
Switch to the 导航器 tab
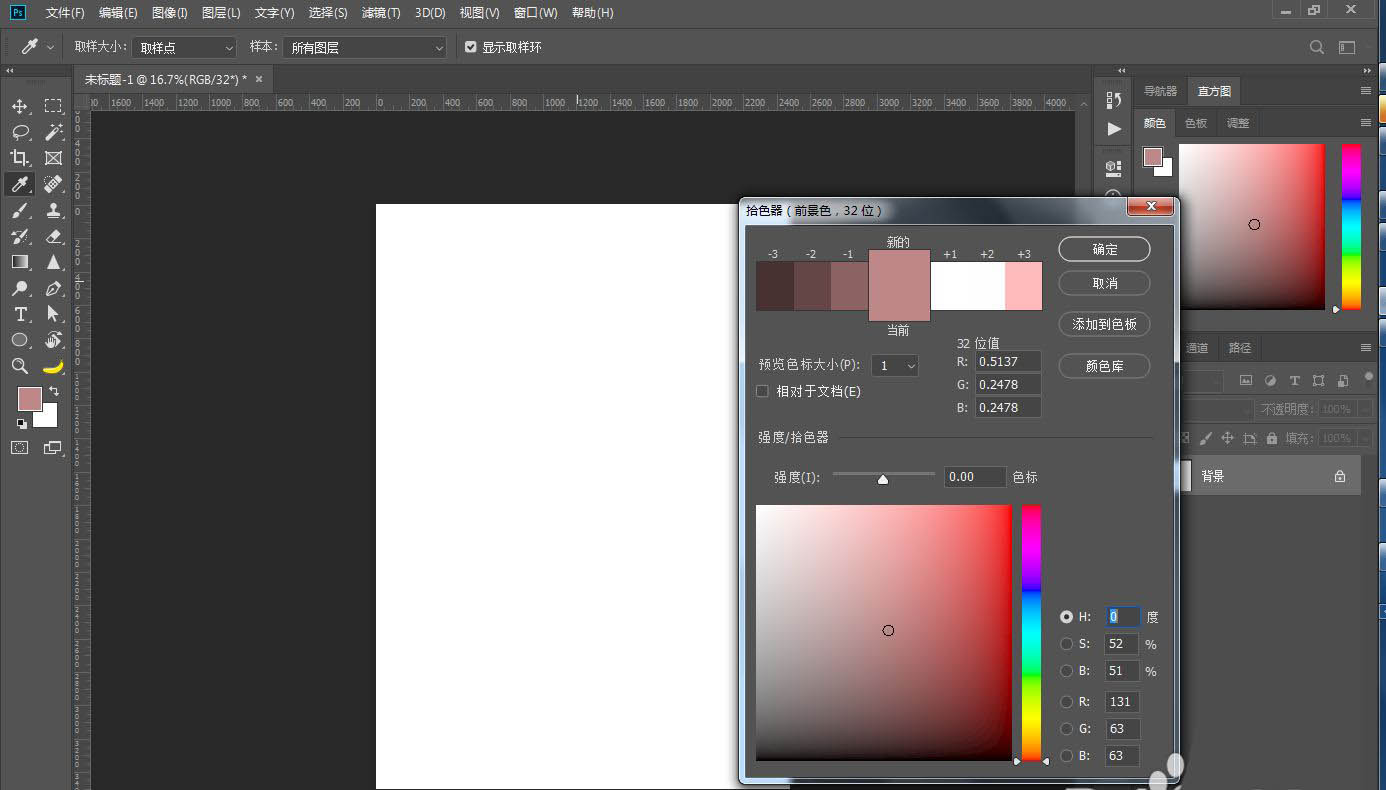tap(1160, 91)
